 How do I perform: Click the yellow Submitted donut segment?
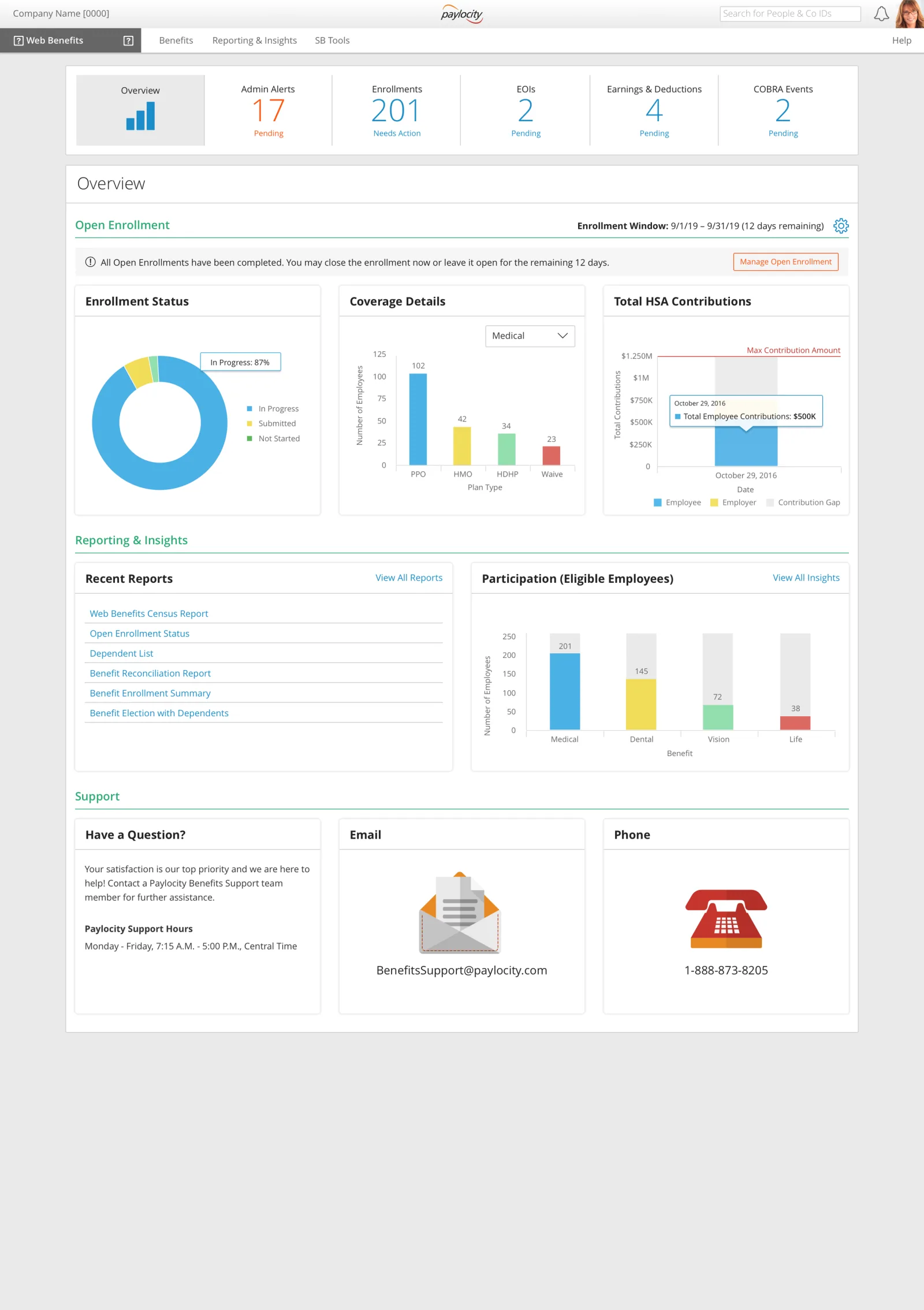pyautogui.click(x=139, y=373)
